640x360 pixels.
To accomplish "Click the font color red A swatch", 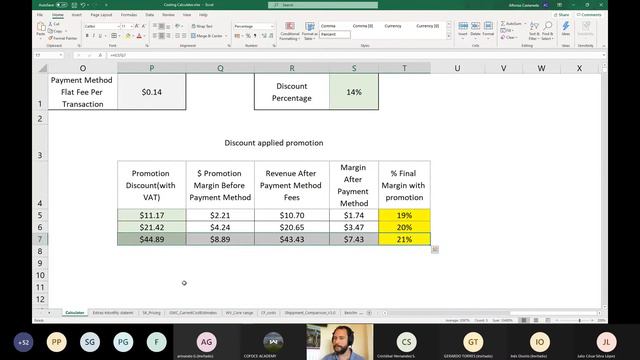I will click(139, 36).
